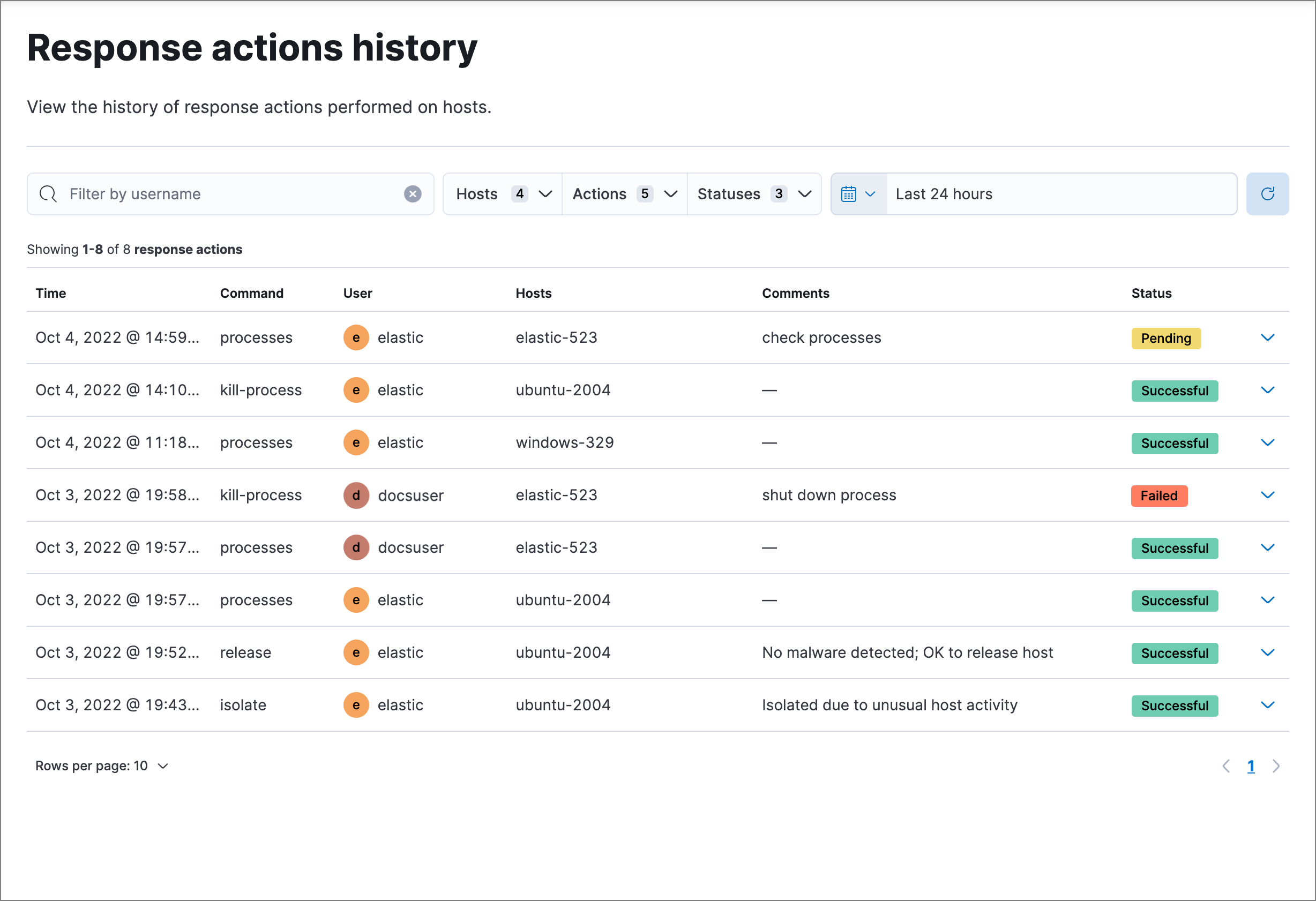Expand the isolate action row details
1316x901 pixels.
point(1268,704)
